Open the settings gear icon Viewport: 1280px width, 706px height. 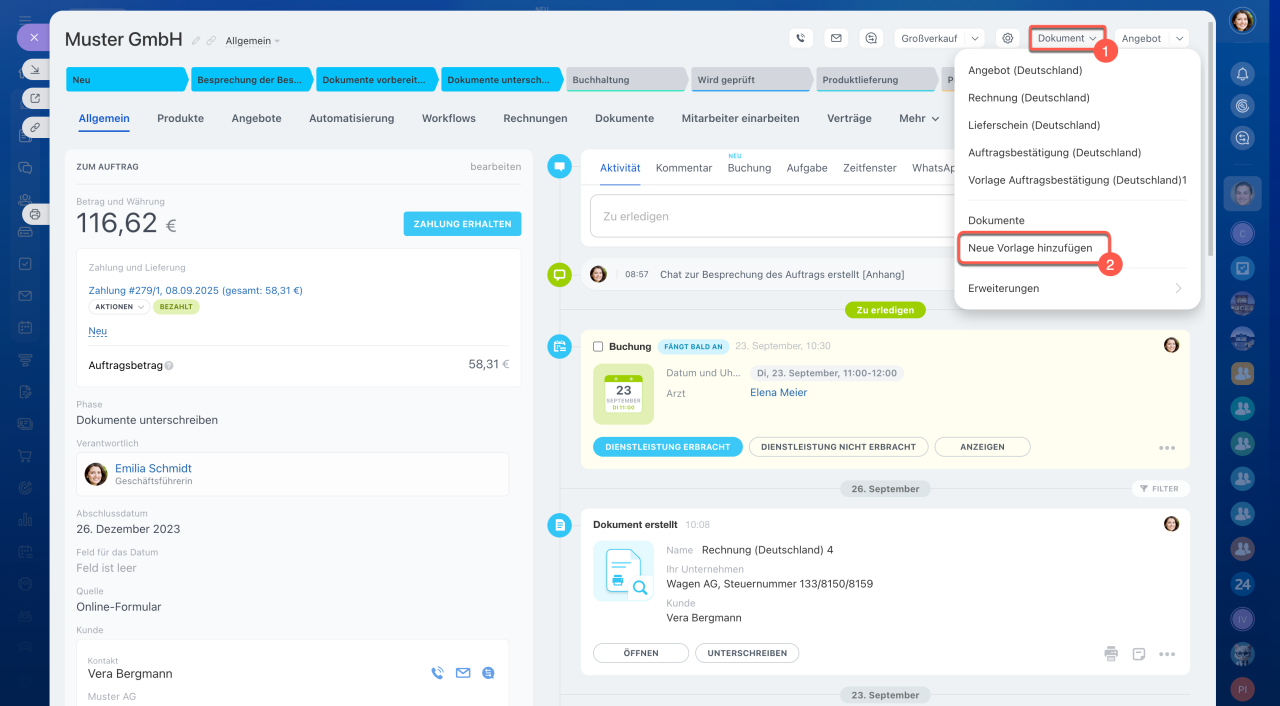[1008, 38]
